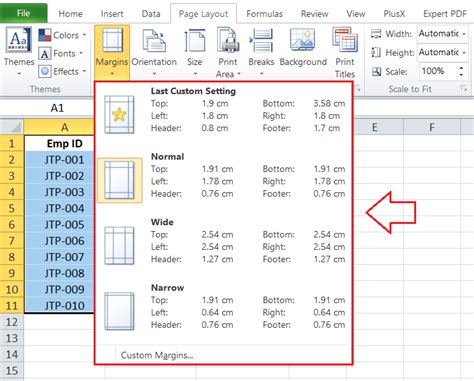
Task: Switch to the Formulas tab
Action: (264, 14)
